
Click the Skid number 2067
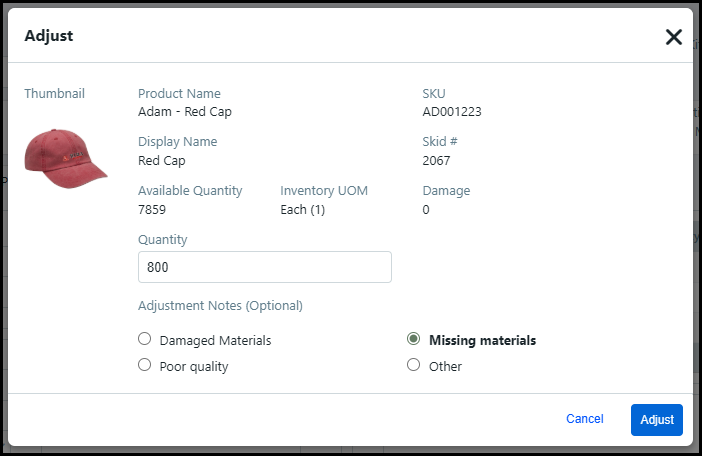(436, 160)
